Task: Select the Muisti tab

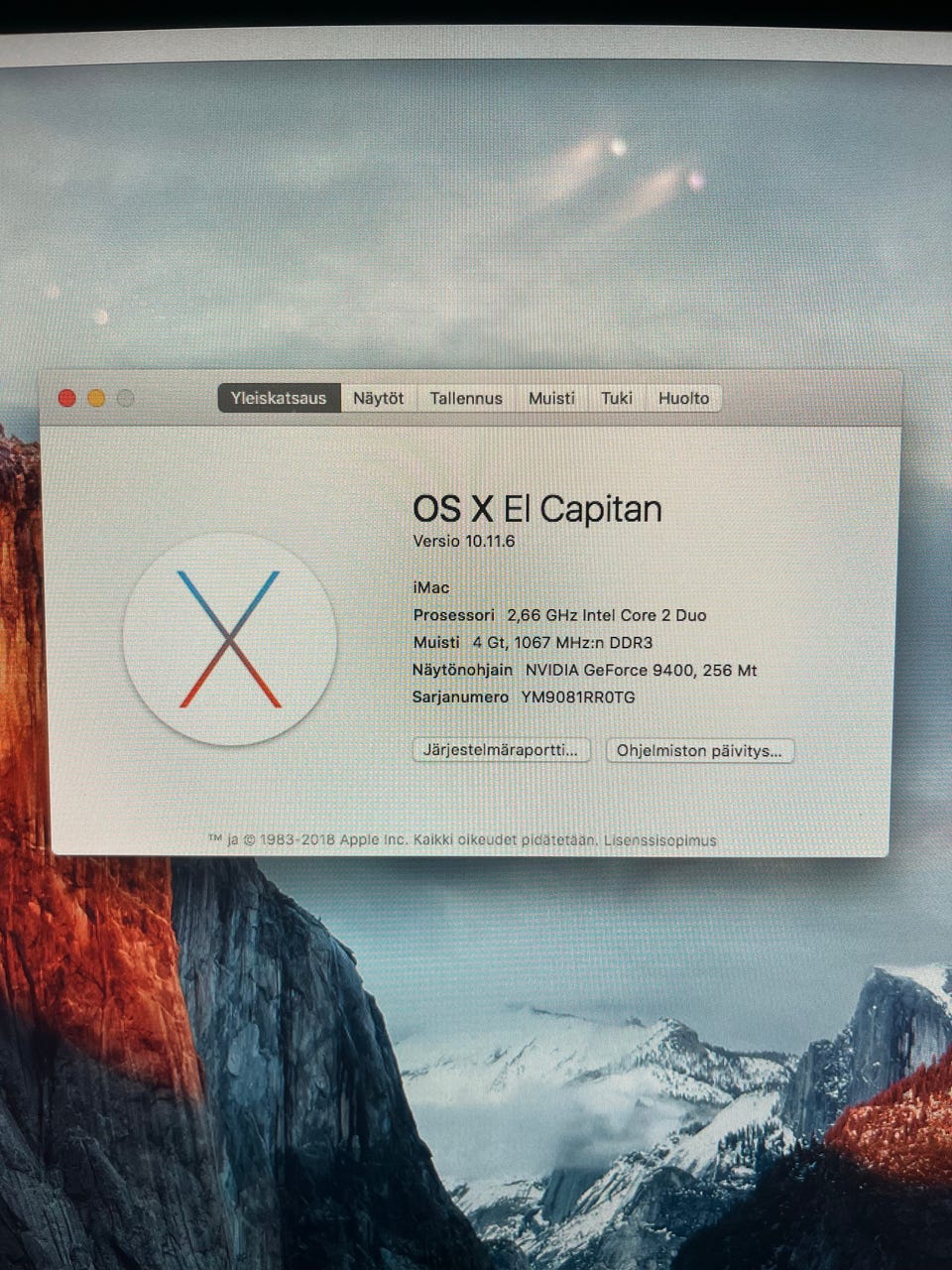Action: click(551, 398)
